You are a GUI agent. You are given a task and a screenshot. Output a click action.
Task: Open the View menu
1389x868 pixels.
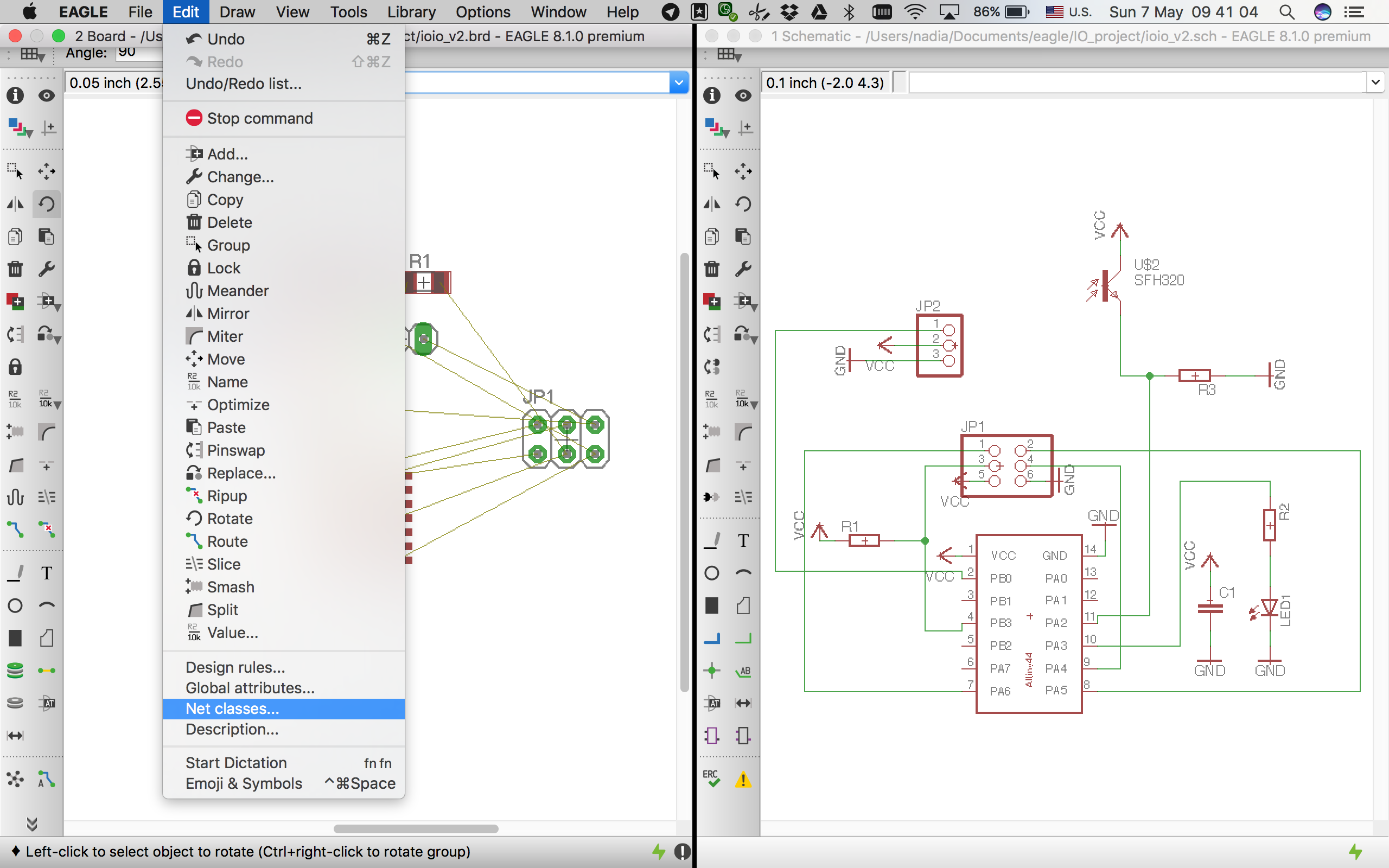[292, 12]
